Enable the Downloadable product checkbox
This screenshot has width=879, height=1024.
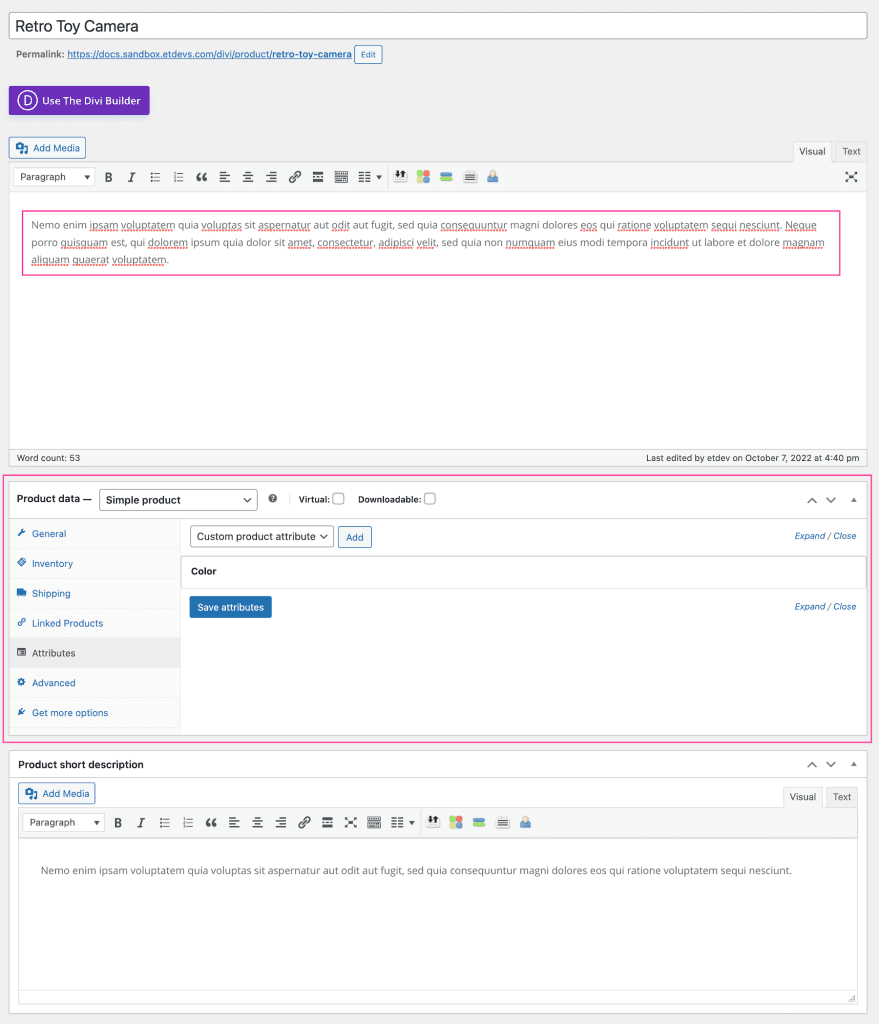429,499
